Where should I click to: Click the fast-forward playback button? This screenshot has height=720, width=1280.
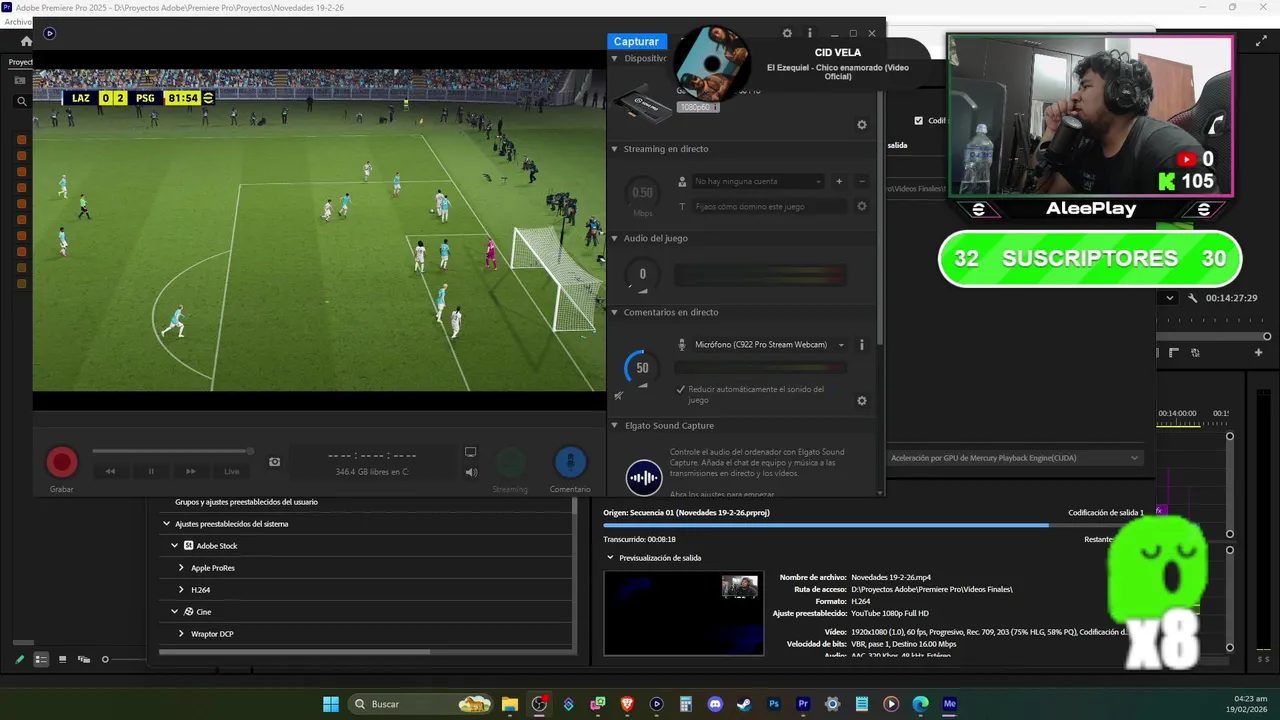click(x=191, y=471)
